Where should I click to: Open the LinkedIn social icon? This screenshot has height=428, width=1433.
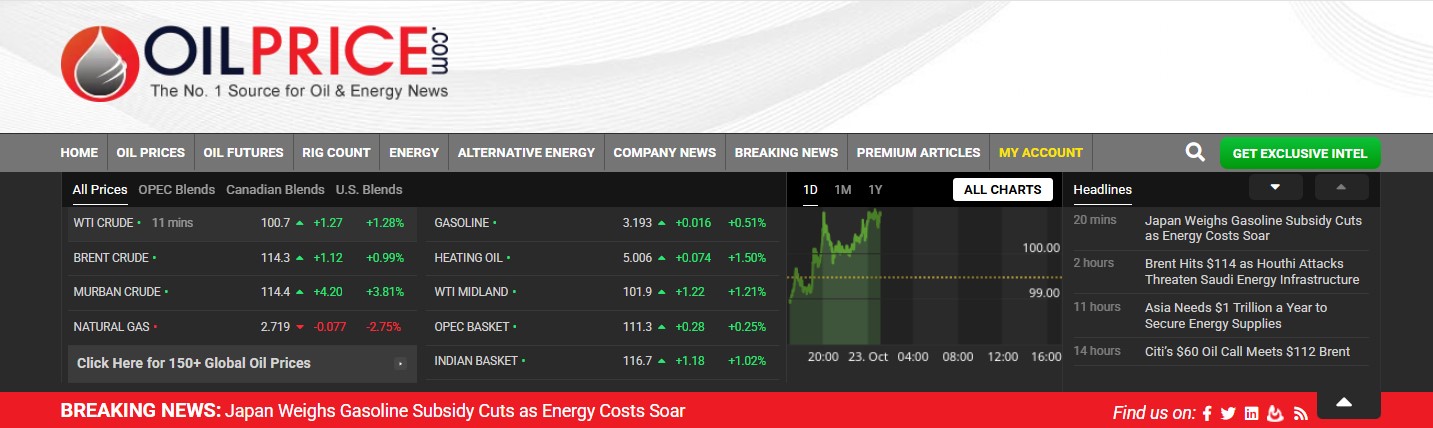point(1251,413)
